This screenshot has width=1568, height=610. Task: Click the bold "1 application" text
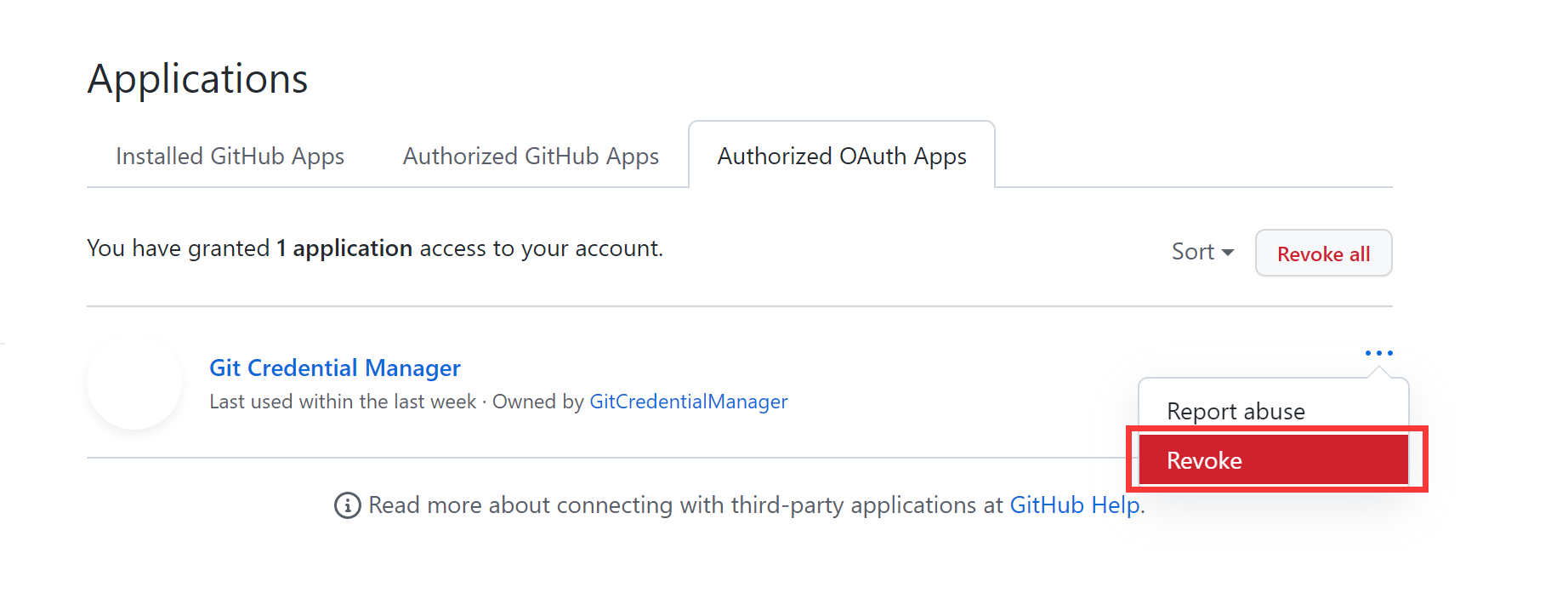344,248
